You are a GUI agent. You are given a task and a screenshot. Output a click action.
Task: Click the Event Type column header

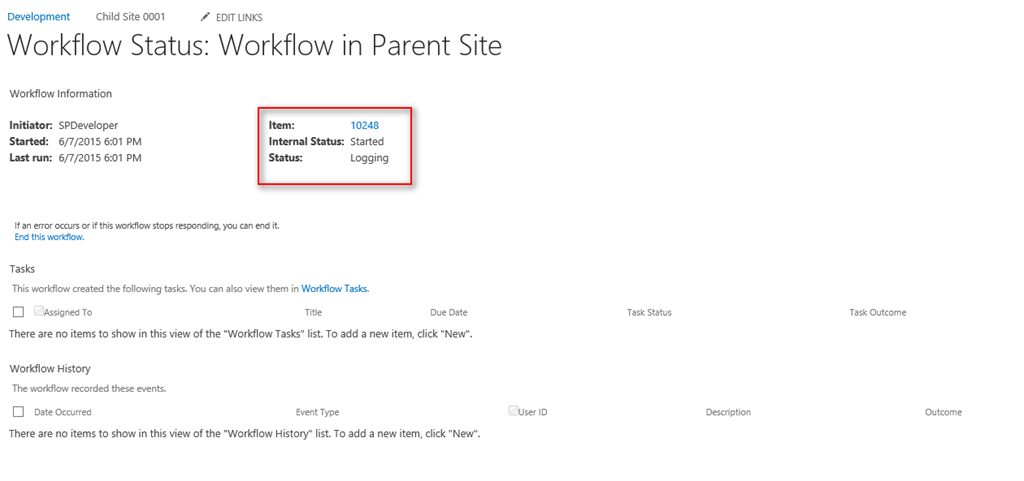pyautogui.click(x=317, y=412)
